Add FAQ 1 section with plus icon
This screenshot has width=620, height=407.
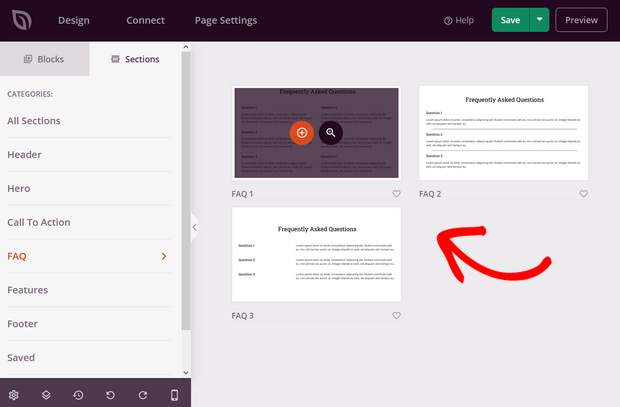tap(302, 133)
